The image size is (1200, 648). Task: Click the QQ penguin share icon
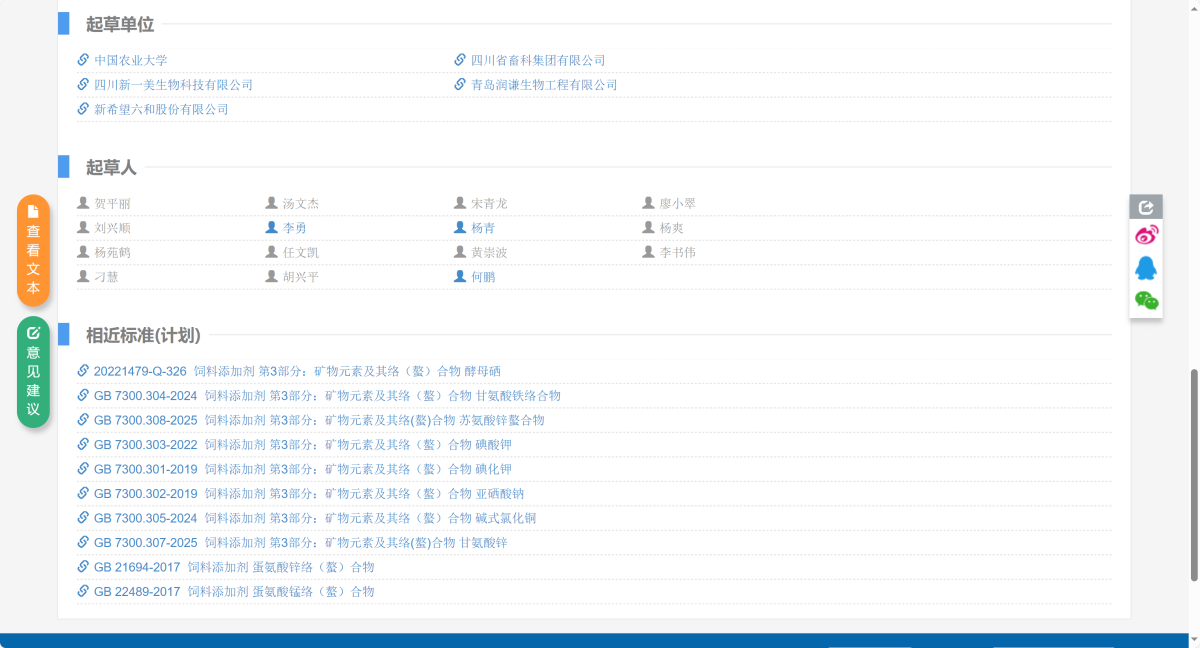[1146, 268]
